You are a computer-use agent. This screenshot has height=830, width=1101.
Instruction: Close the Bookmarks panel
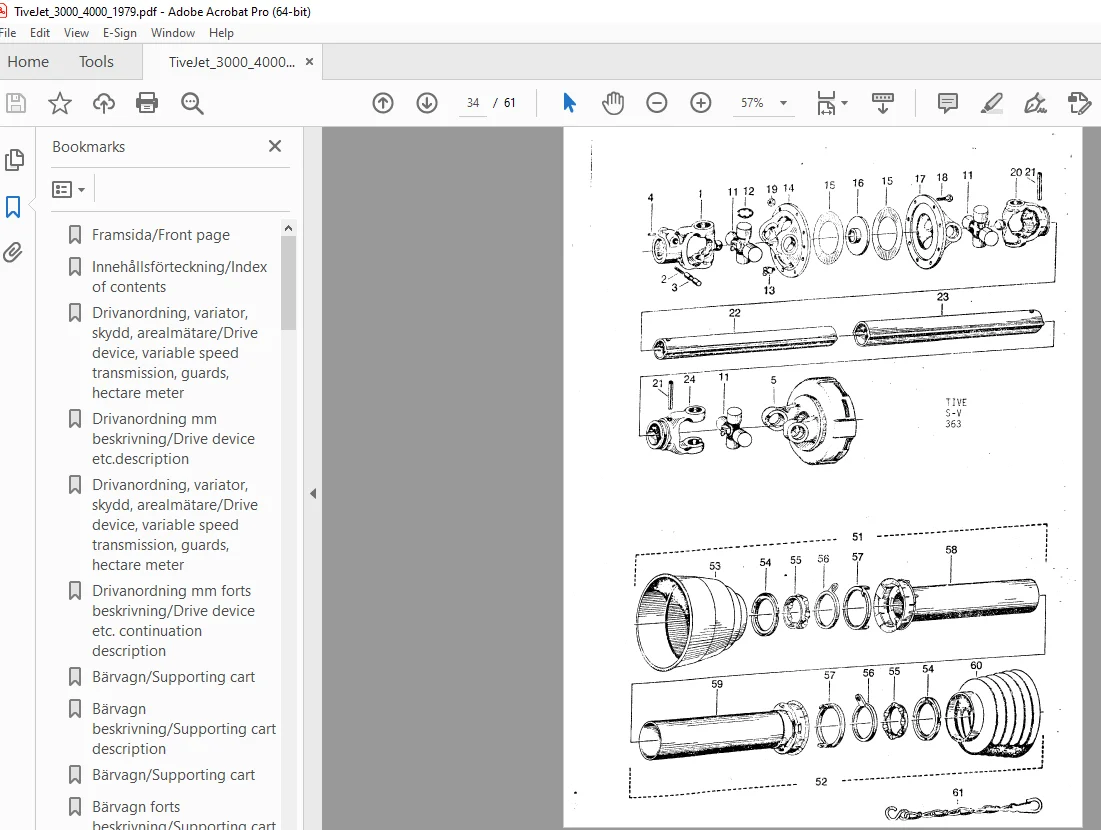pyautogui.click(x=275, y=146)
